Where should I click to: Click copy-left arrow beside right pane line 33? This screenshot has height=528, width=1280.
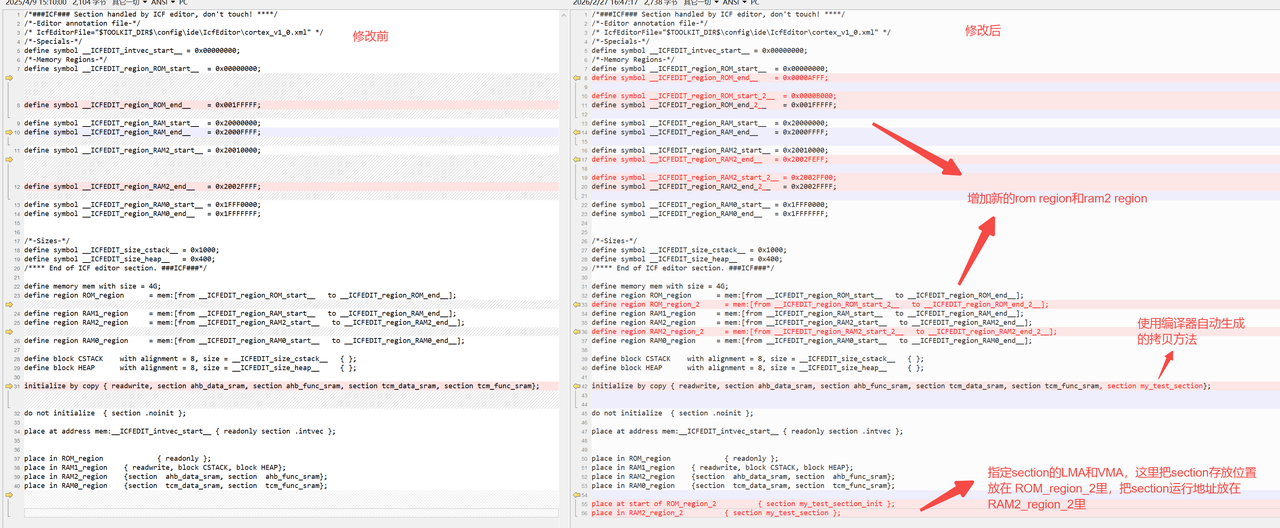pyautogui.click(x=576, y=304)
